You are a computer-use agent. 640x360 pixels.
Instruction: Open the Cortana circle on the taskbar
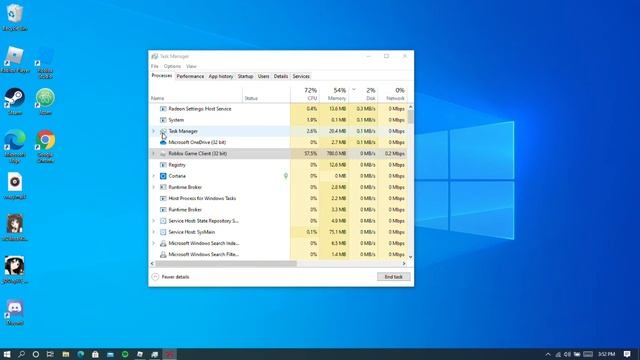point(36,354)
